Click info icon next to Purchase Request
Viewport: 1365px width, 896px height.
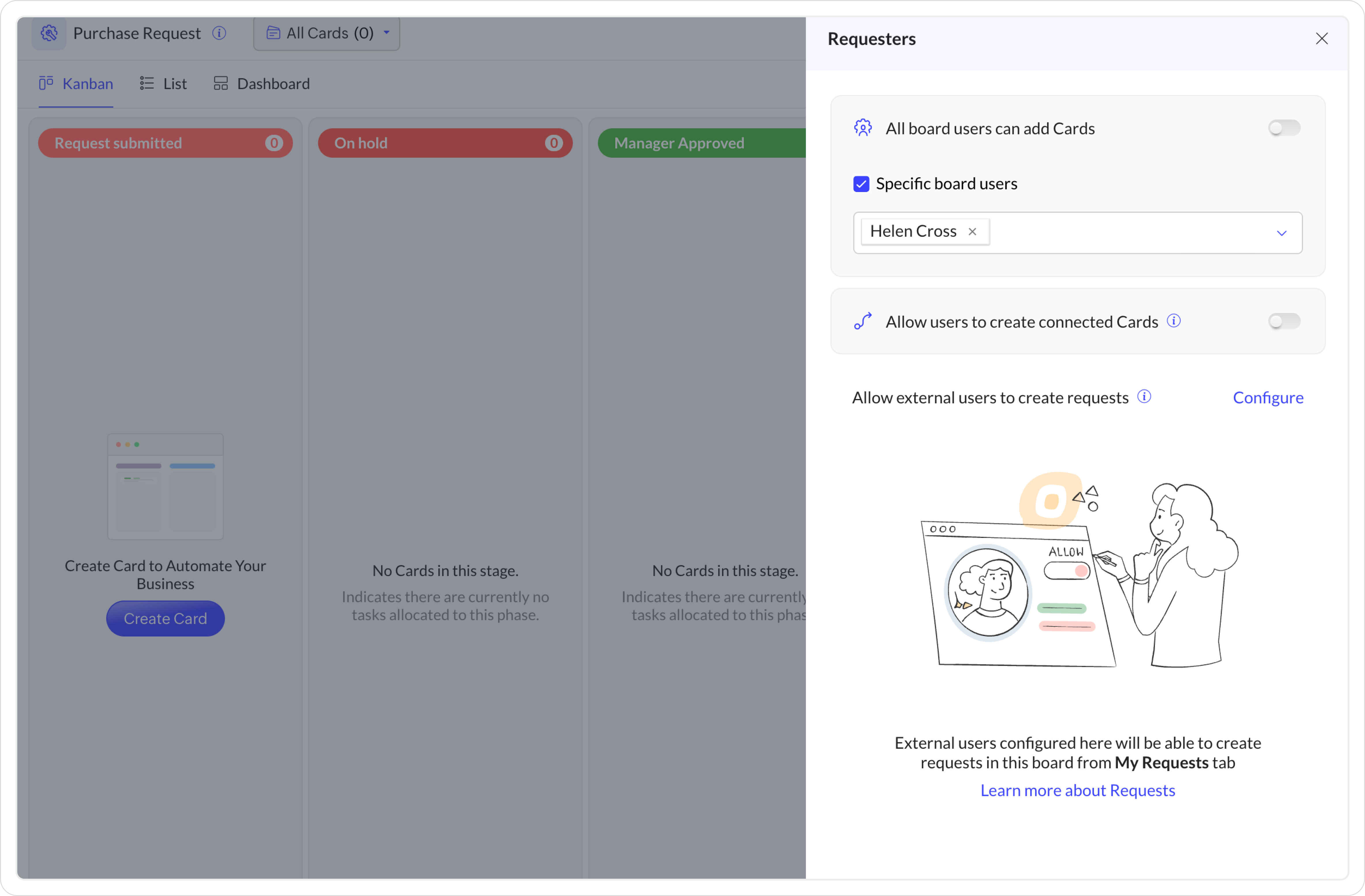(x=219, y=33)
